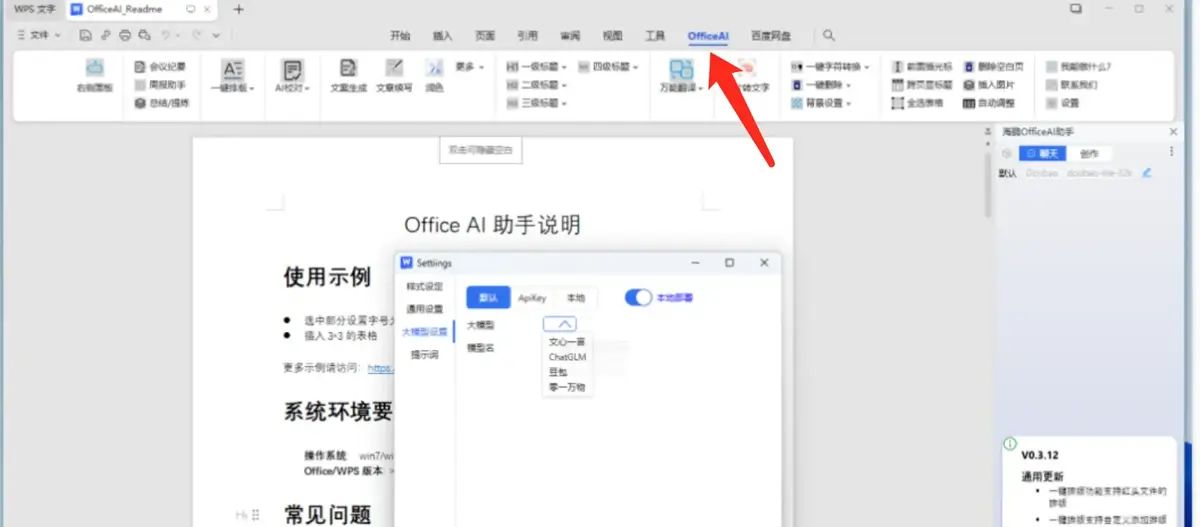The width and height of the screenshot is (1200, 527).
Task: Click the 会议纪要 meeting minutes tool
Action: [160, 67]
